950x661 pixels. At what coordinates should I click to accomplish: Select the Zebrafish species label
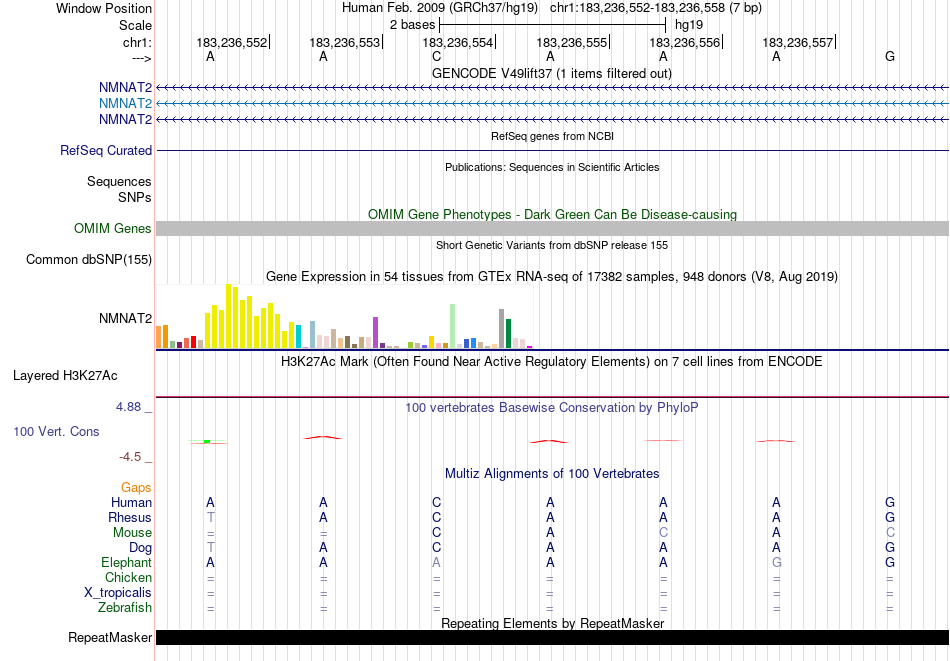(125, 608)
